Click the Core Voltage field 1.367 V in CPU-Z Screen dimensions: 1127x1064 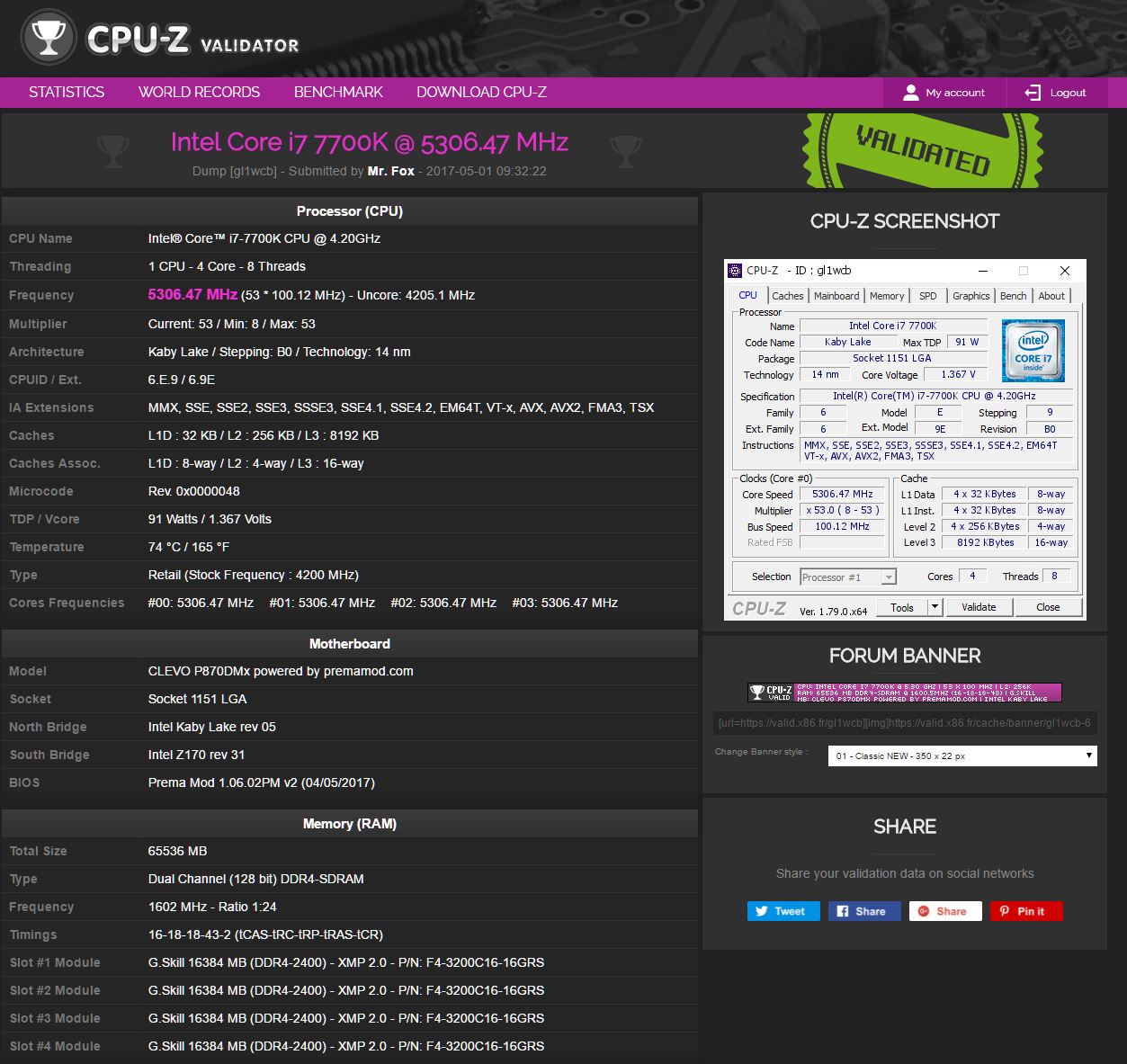tap(957, 374)
